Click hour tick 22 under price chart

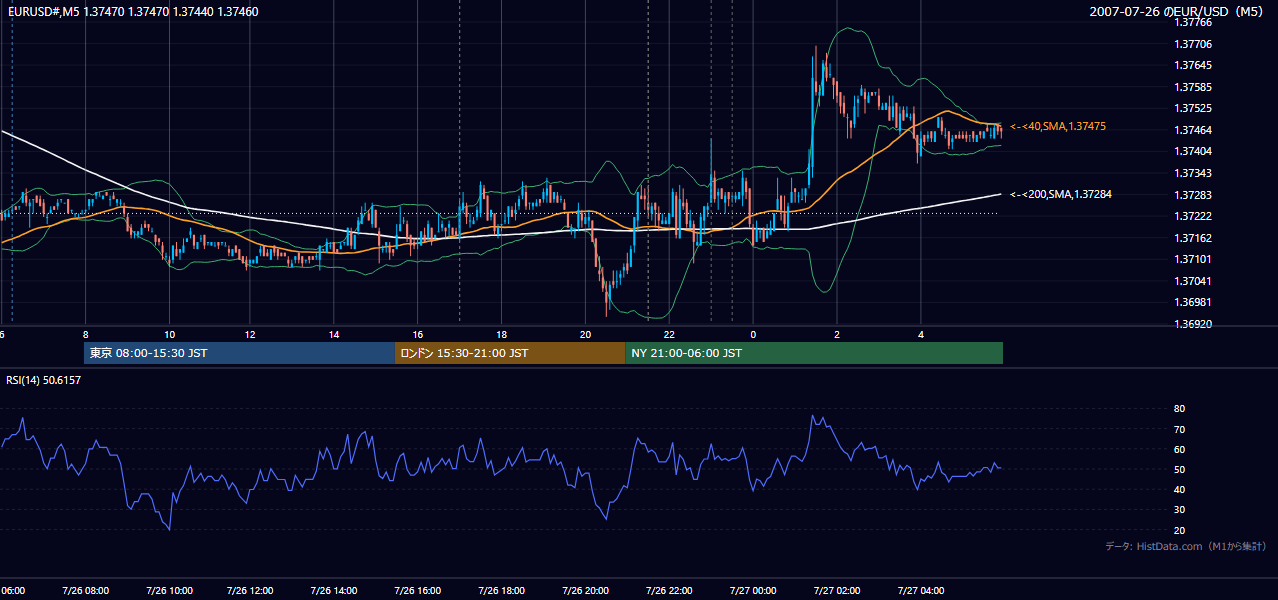click(669, 335)
